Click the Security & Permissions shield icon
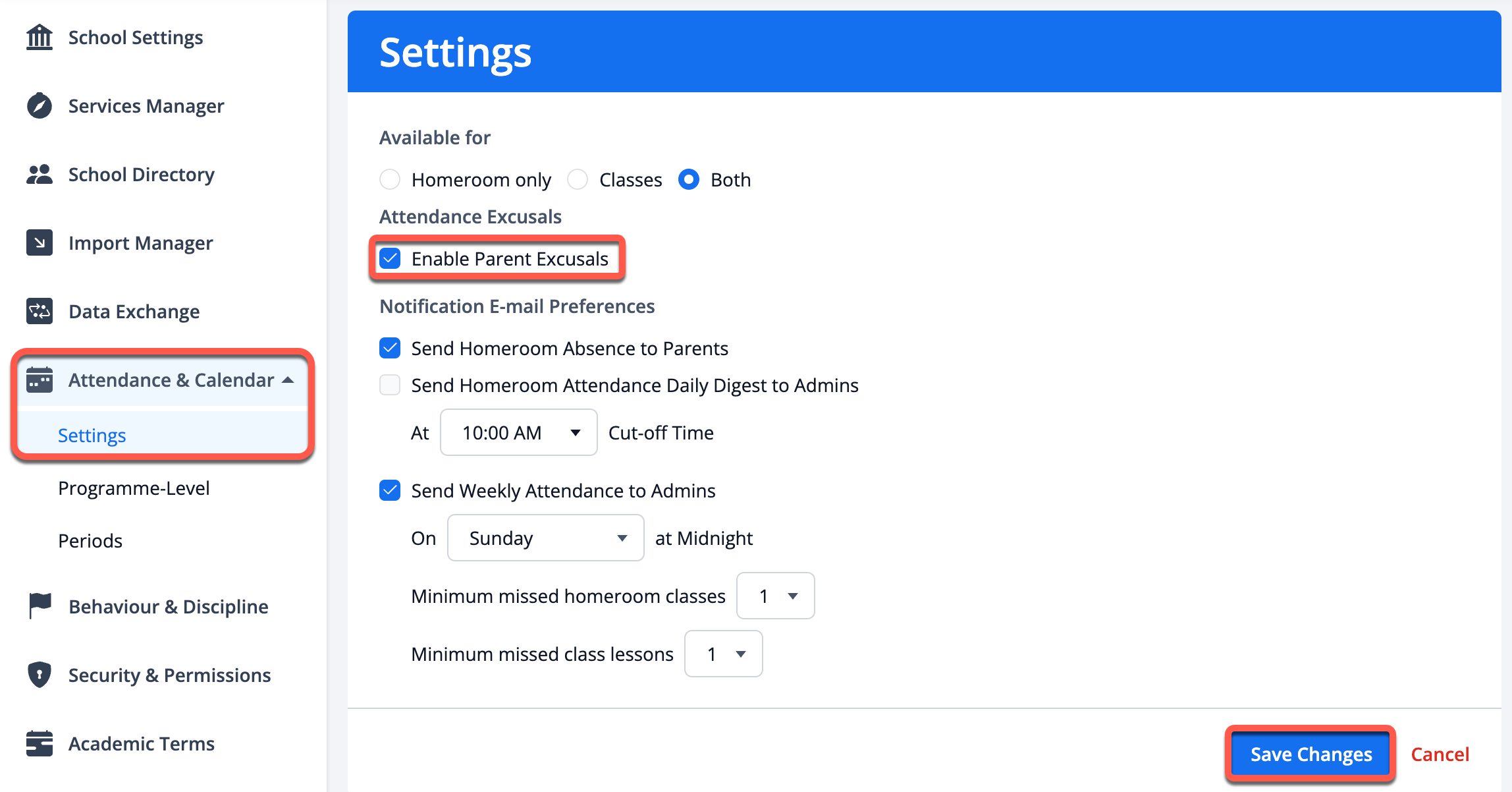Screen dimensions: 1512x792 [x=40, y=675]
